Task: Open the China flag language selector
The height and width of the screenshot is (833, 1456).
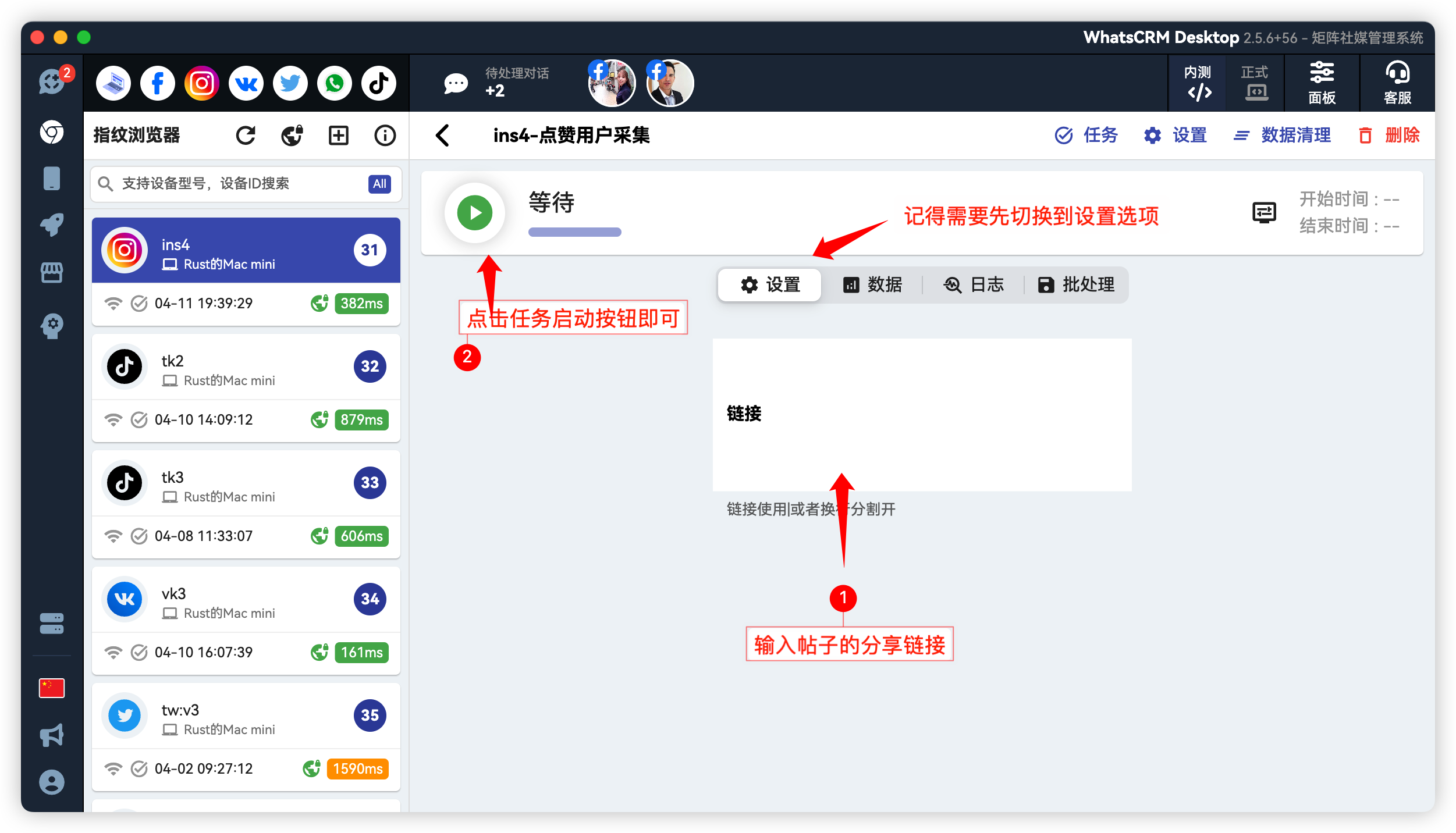Action: tap(52, 688)
